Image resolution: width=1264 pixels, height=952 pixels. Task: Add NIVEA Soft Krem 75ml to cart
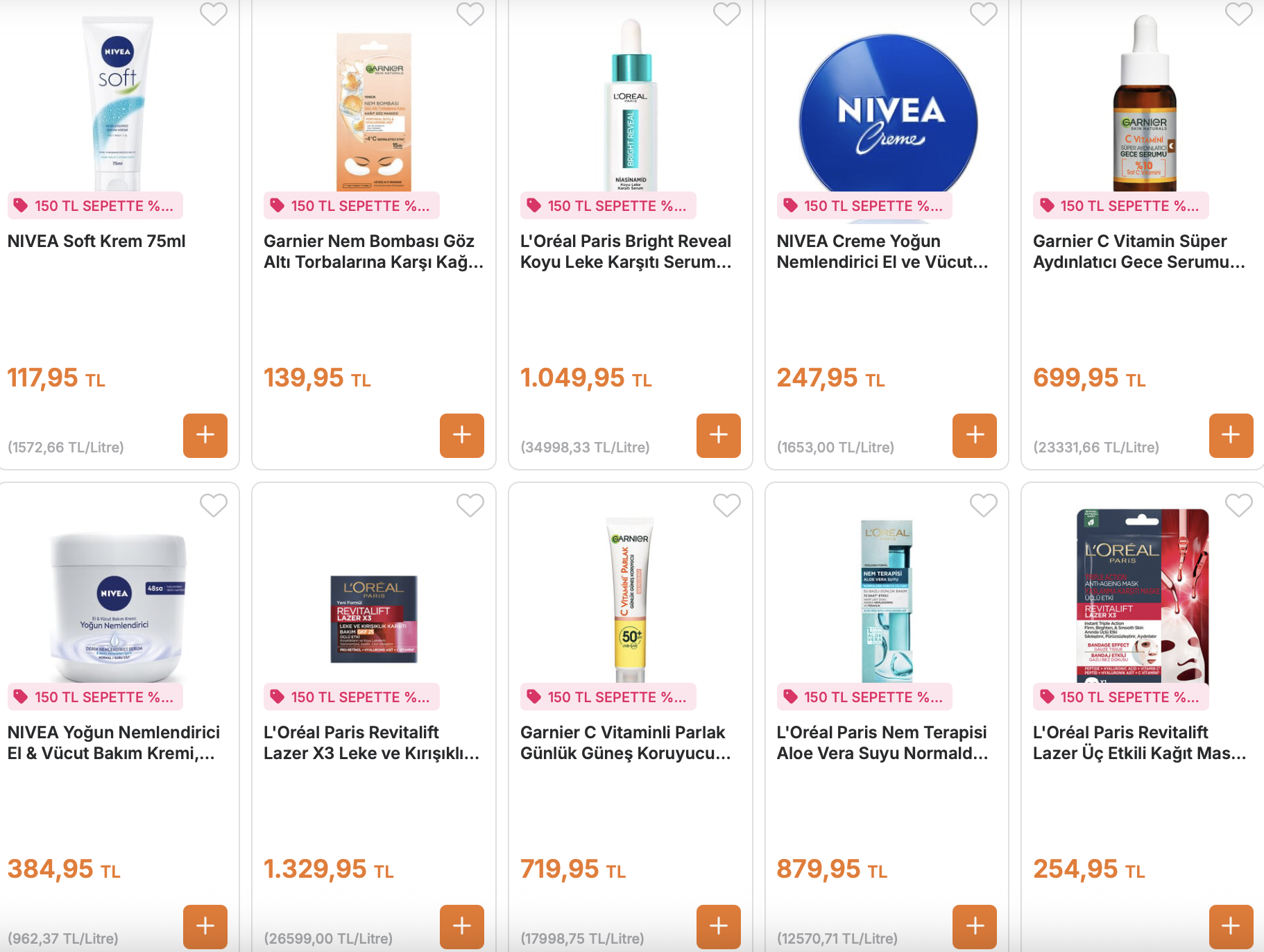pos(205,436)
